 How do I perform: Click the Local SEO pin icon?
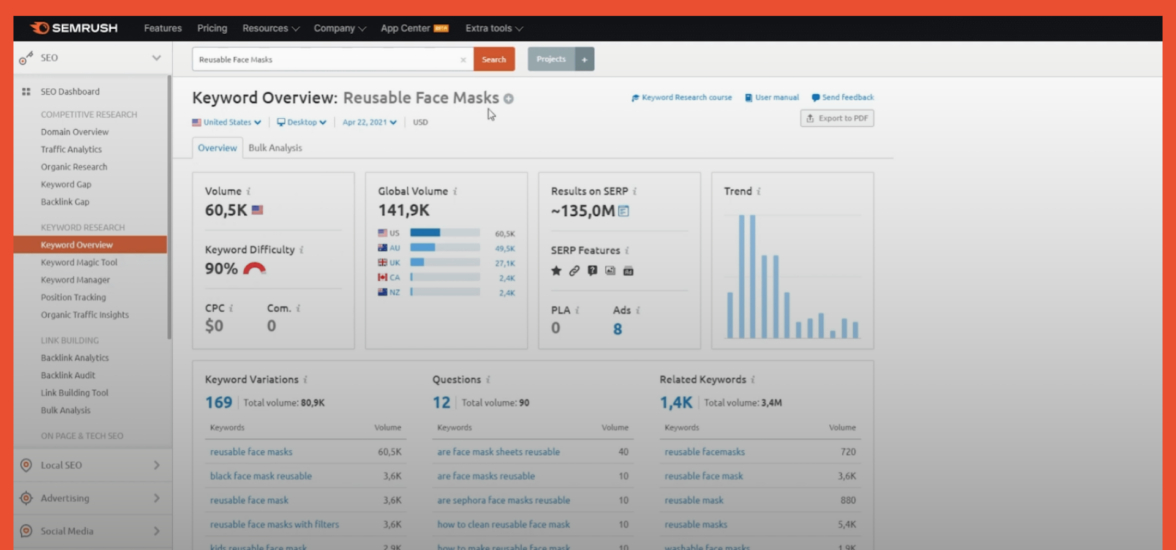[x=26, y=465]
